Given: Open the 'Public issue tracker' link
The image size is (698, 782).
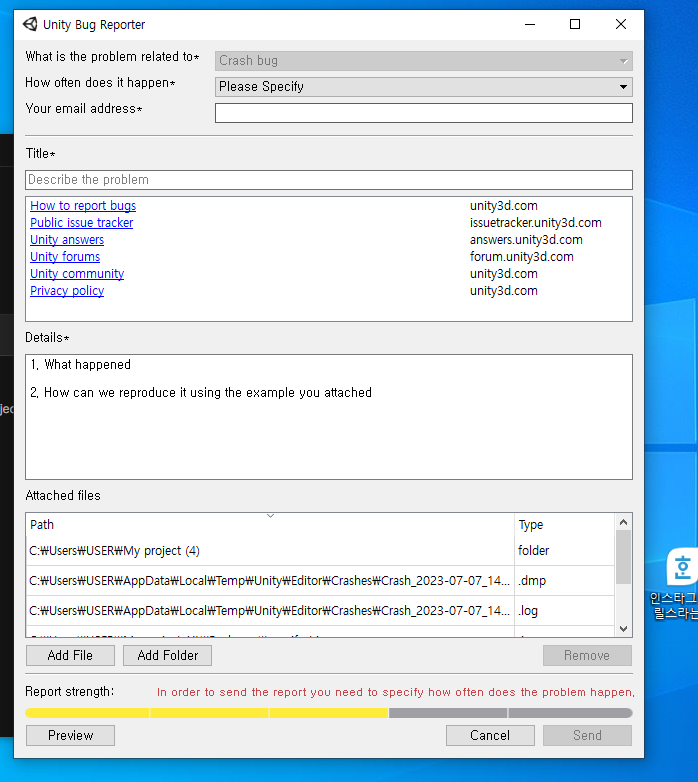Looking at the screenshot, I should pyautogui.click(x=81, y=222).
